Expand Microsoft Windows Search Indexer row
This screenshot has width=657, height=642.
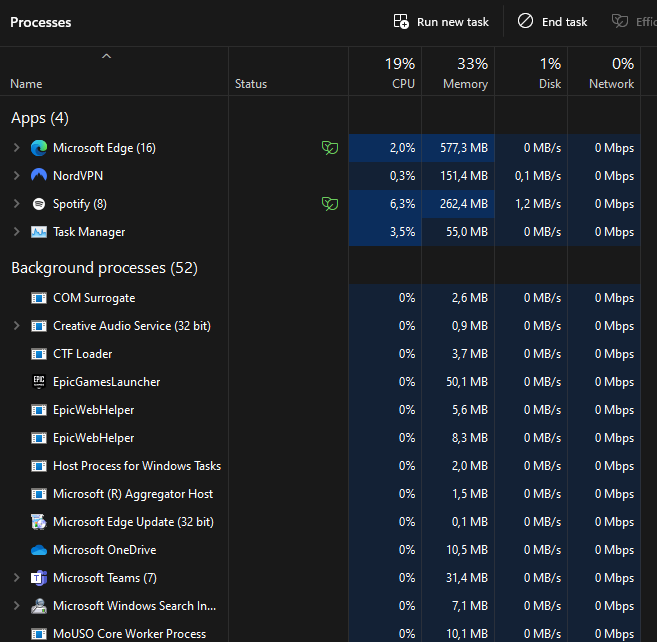coord(16,606)
